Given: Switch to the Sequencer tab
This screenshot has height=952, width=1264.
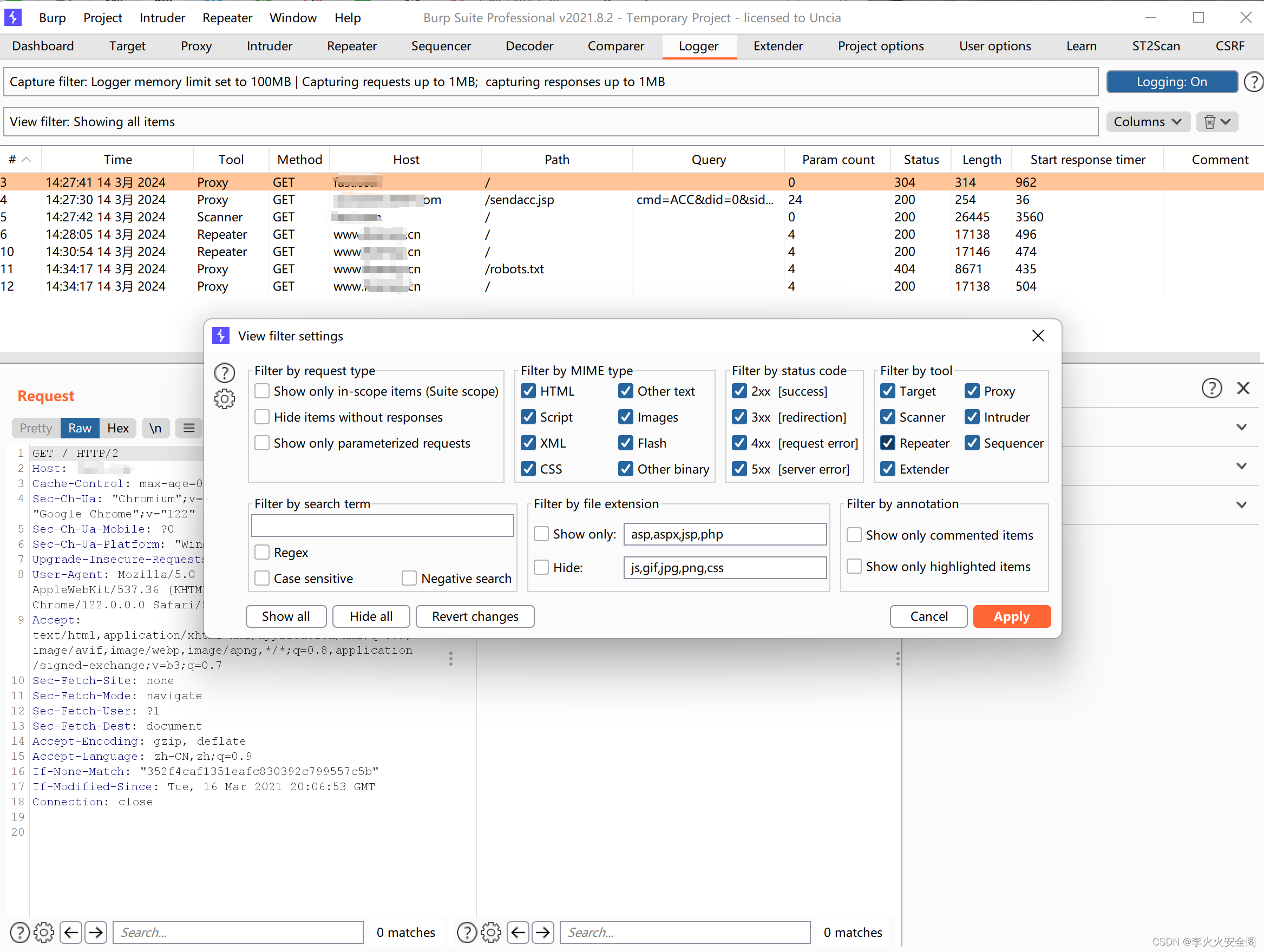Looking at the screenshot, I should [x=441, y=45].
